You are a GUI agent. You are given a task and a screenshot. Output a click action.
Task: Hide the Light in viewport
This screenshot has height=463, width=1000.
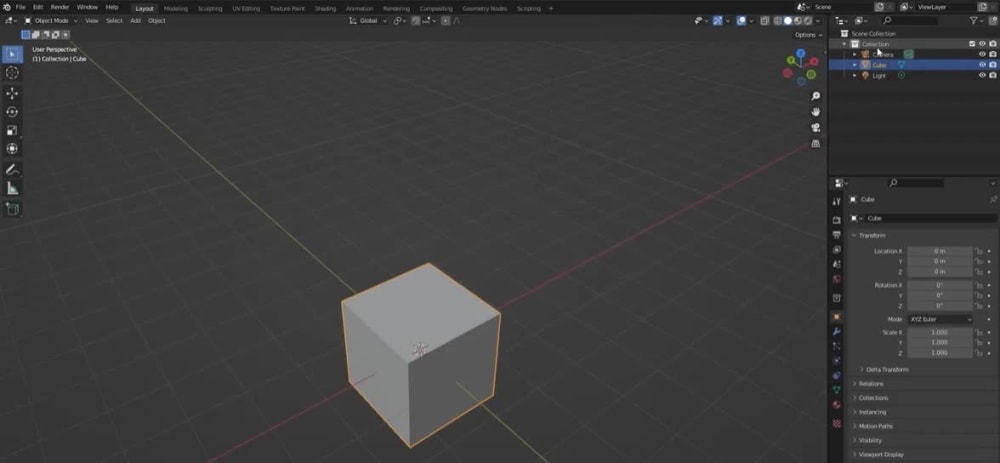click(x=982, y=75)
